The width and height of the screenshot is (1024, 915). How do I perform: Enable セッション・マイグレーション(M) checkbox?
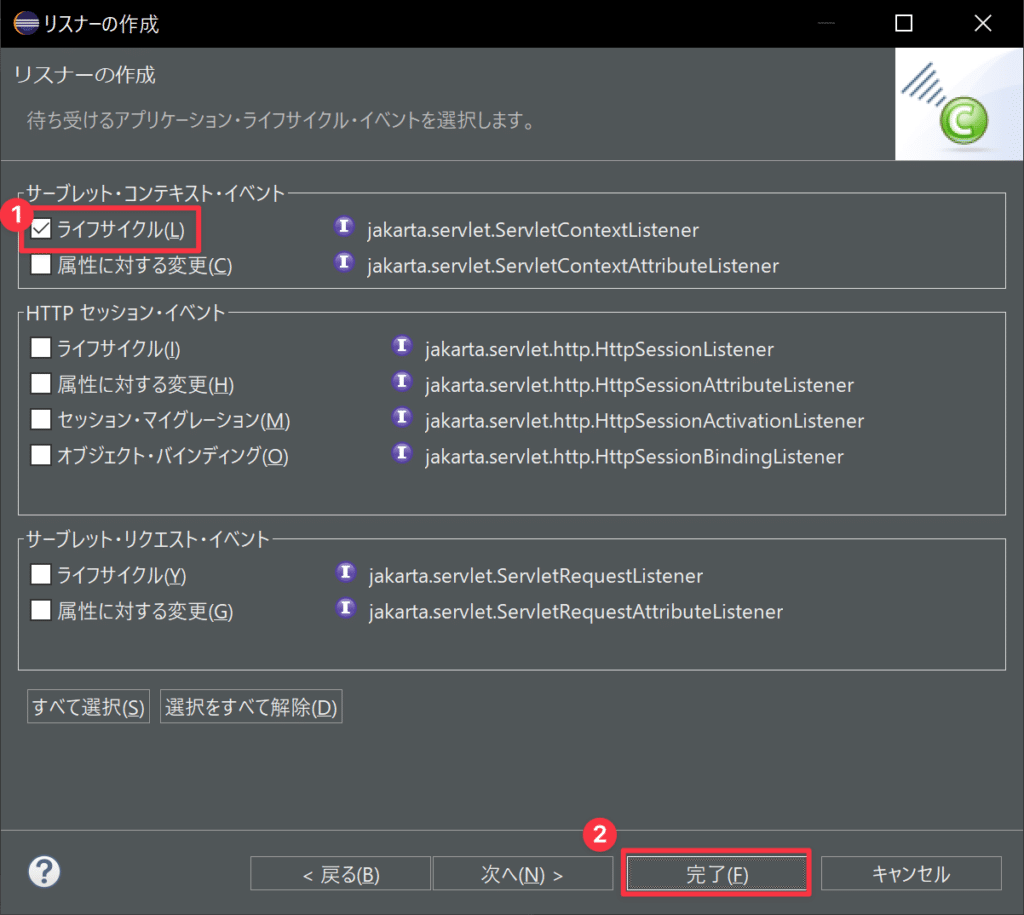coord(41,420)
